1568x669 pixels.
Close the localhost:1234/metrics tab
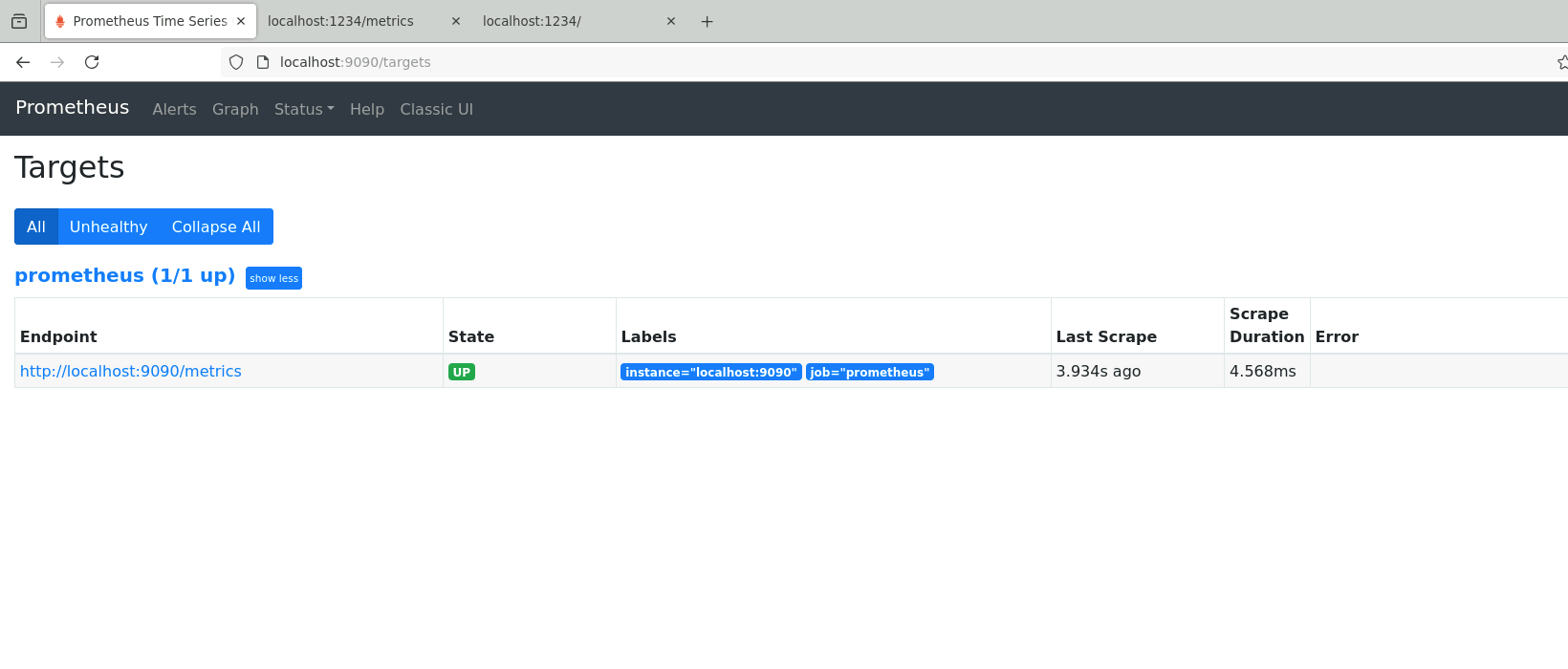point(456,21)
